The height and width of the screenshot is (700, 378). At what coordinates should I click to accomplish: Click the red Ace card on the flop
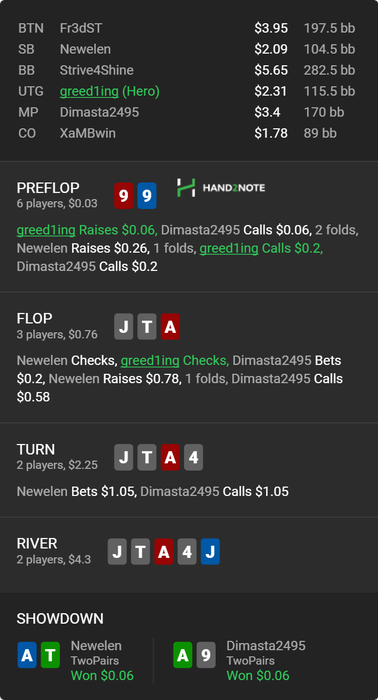pos(170,327)
